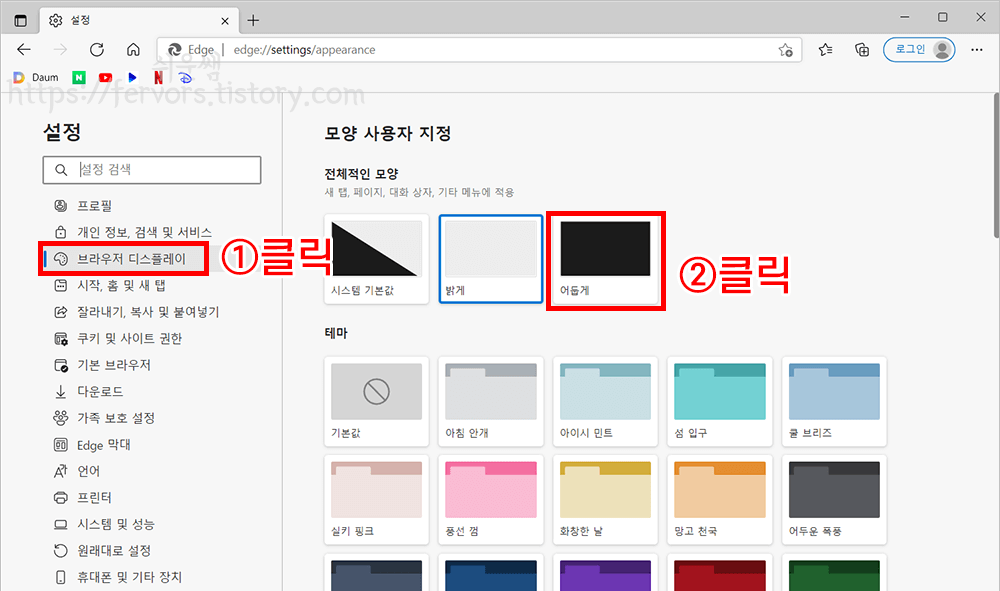Close the 설정 tab
This screenshot has width=1000, height=591.
point(224,21)
